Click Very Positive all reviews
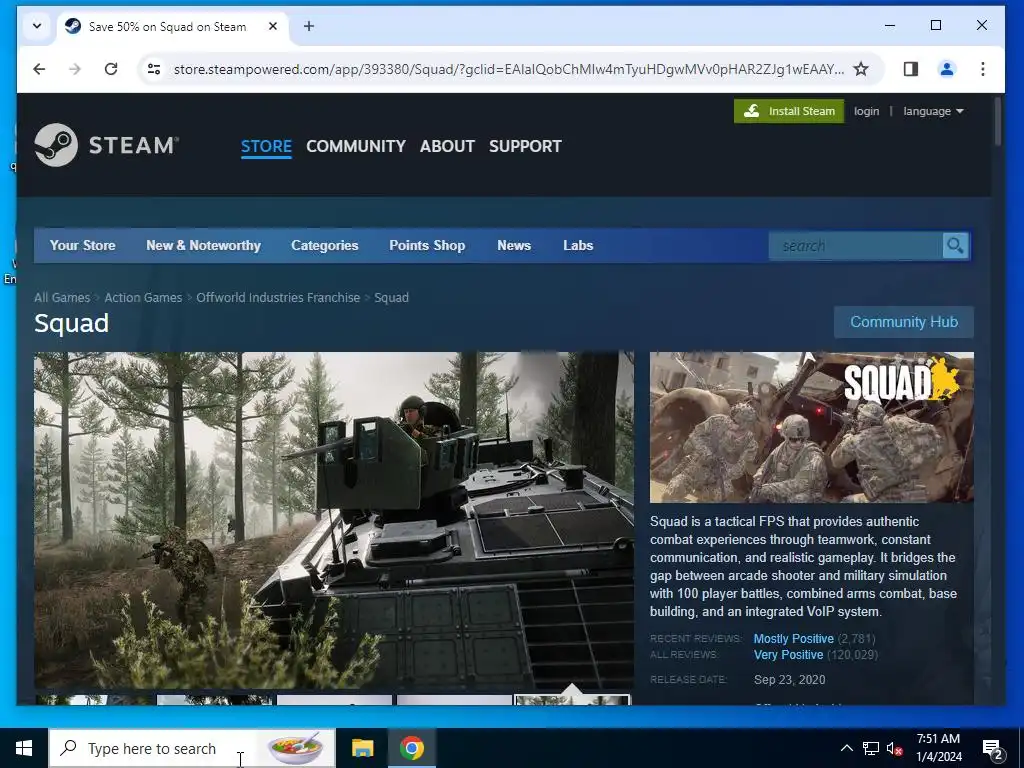 tap(788, 655)
